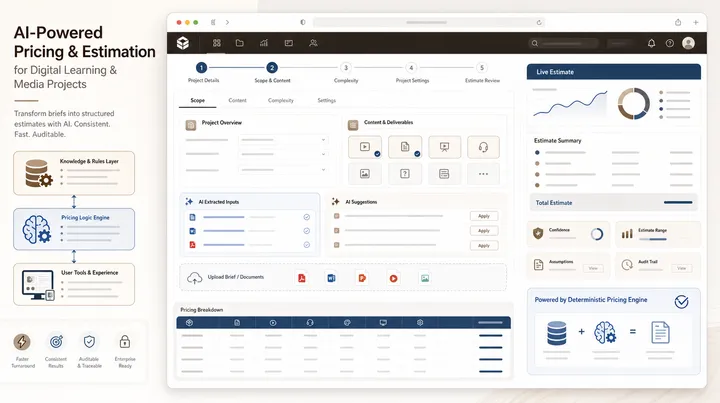This screenshot has width=720, height=403.
Task: Apply the top AI suggestion
Action: [484, 216]
